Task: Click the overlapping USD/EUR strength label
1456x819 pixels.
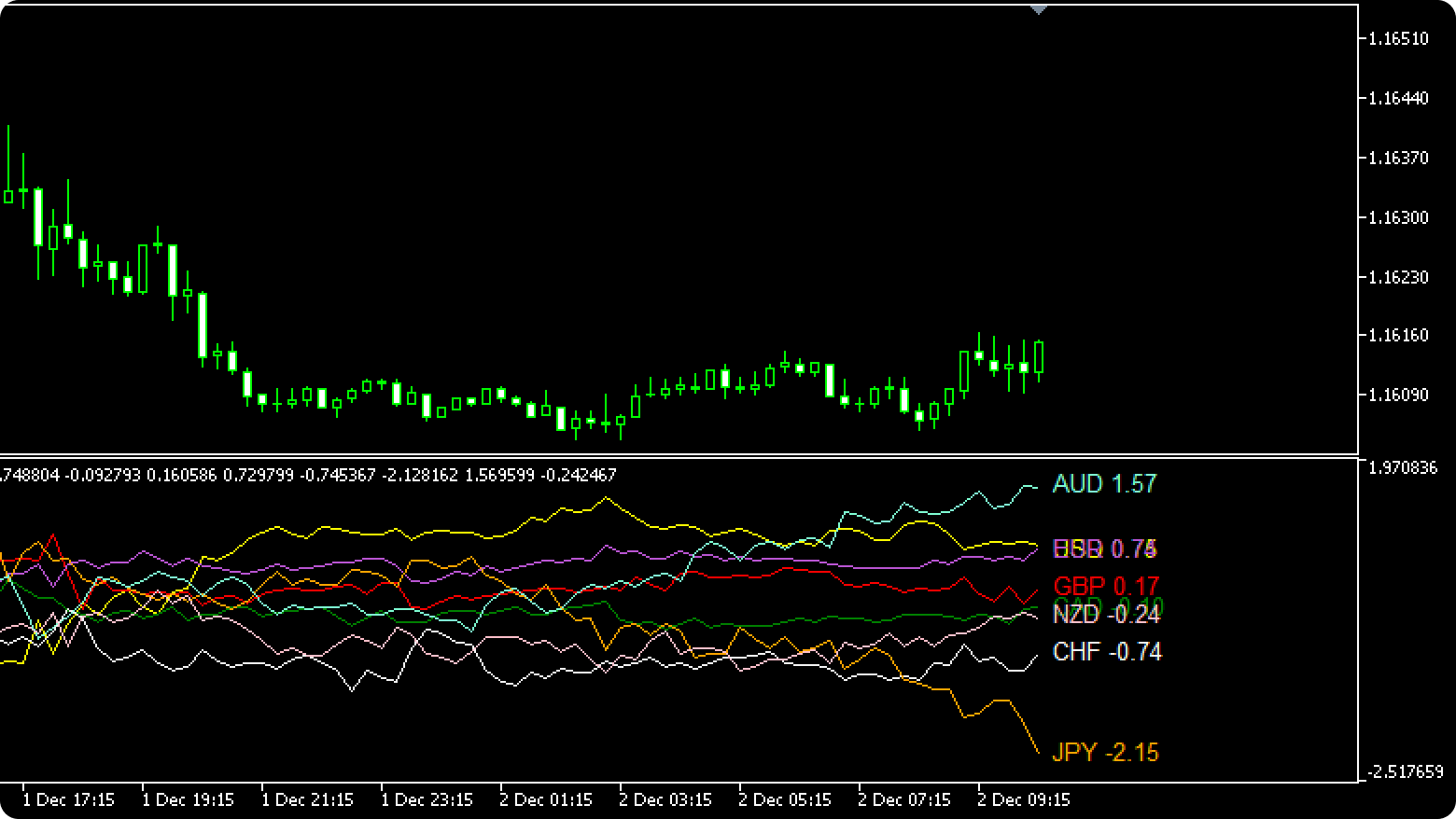Action: point(1104,550)
